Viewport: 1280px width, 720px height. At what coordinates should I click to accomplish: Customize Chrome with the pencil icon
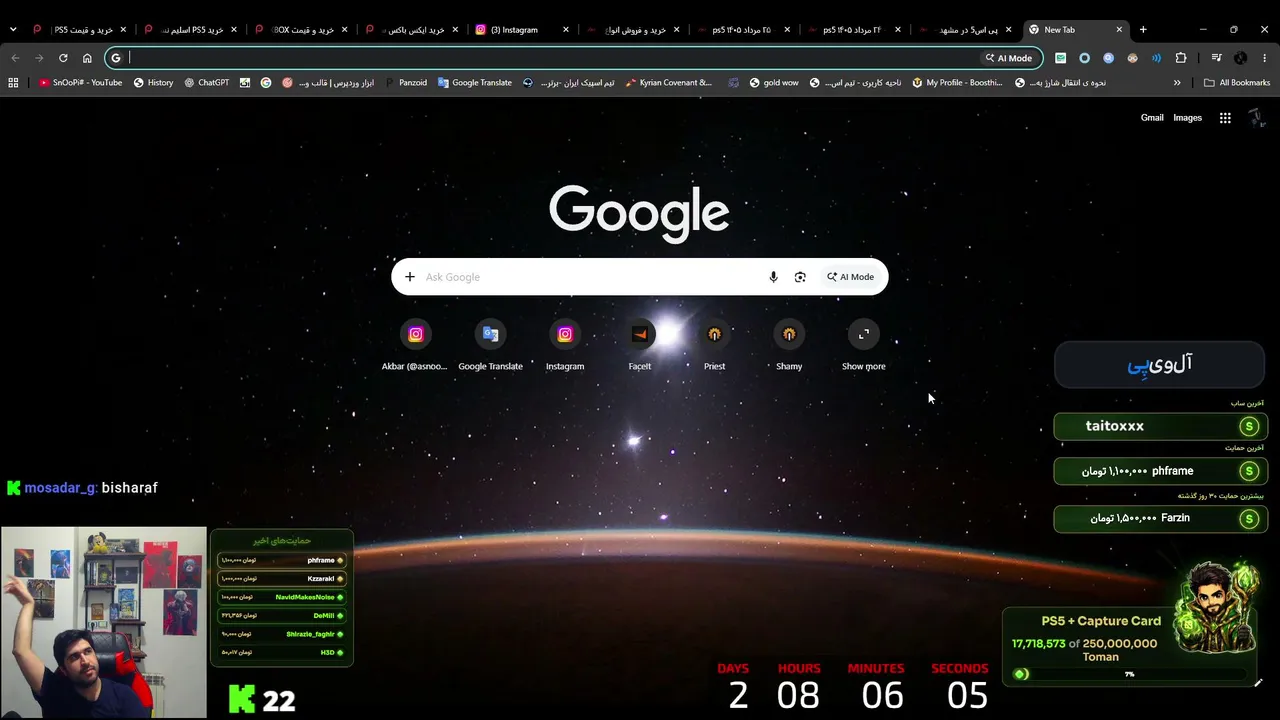click(1258, 683)
